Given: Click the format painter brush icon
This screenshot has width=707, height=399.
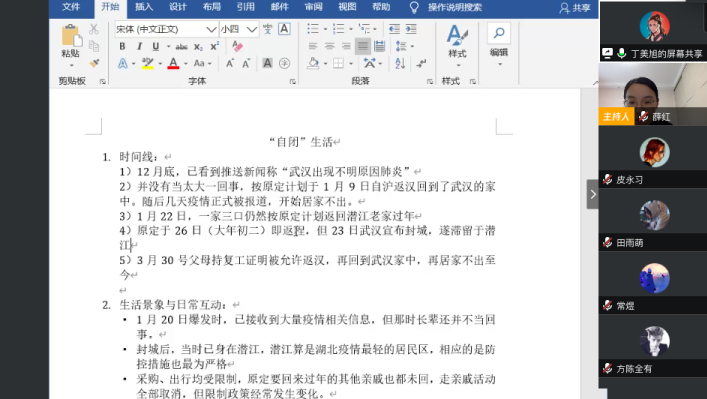Looking at the screenshot, I should [x=94, y=63].
